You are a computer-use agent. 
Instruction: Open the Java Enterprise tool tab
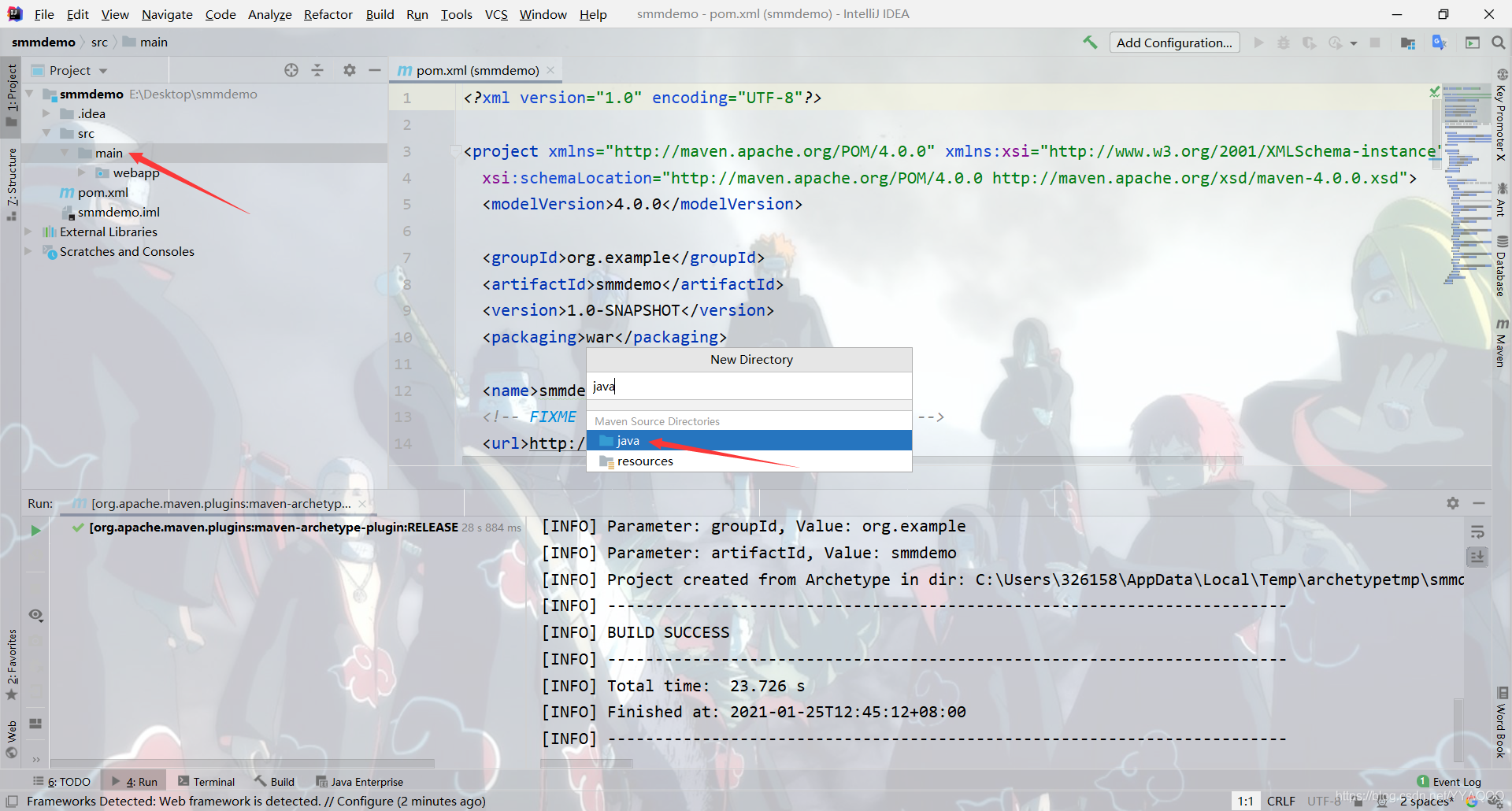(360, 782)
